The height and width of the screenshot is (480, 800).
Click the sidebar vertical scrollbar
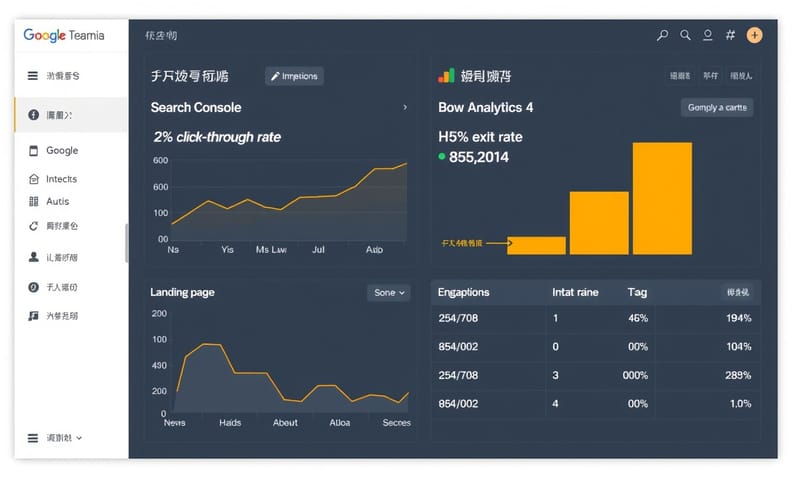tap(126, 242)
